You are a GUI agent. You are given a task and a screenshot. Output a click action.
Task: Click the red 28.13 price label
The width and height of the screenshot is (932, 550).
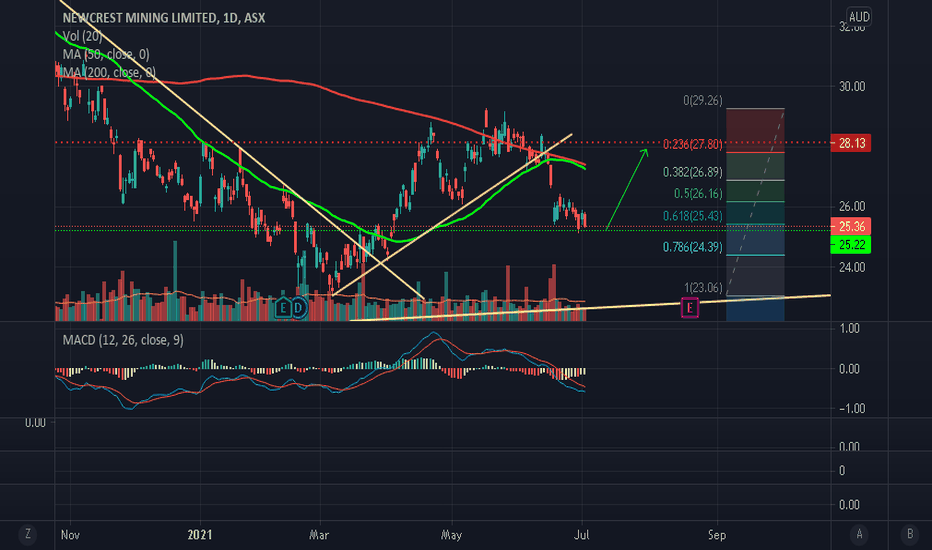click(x=851, y=143)
